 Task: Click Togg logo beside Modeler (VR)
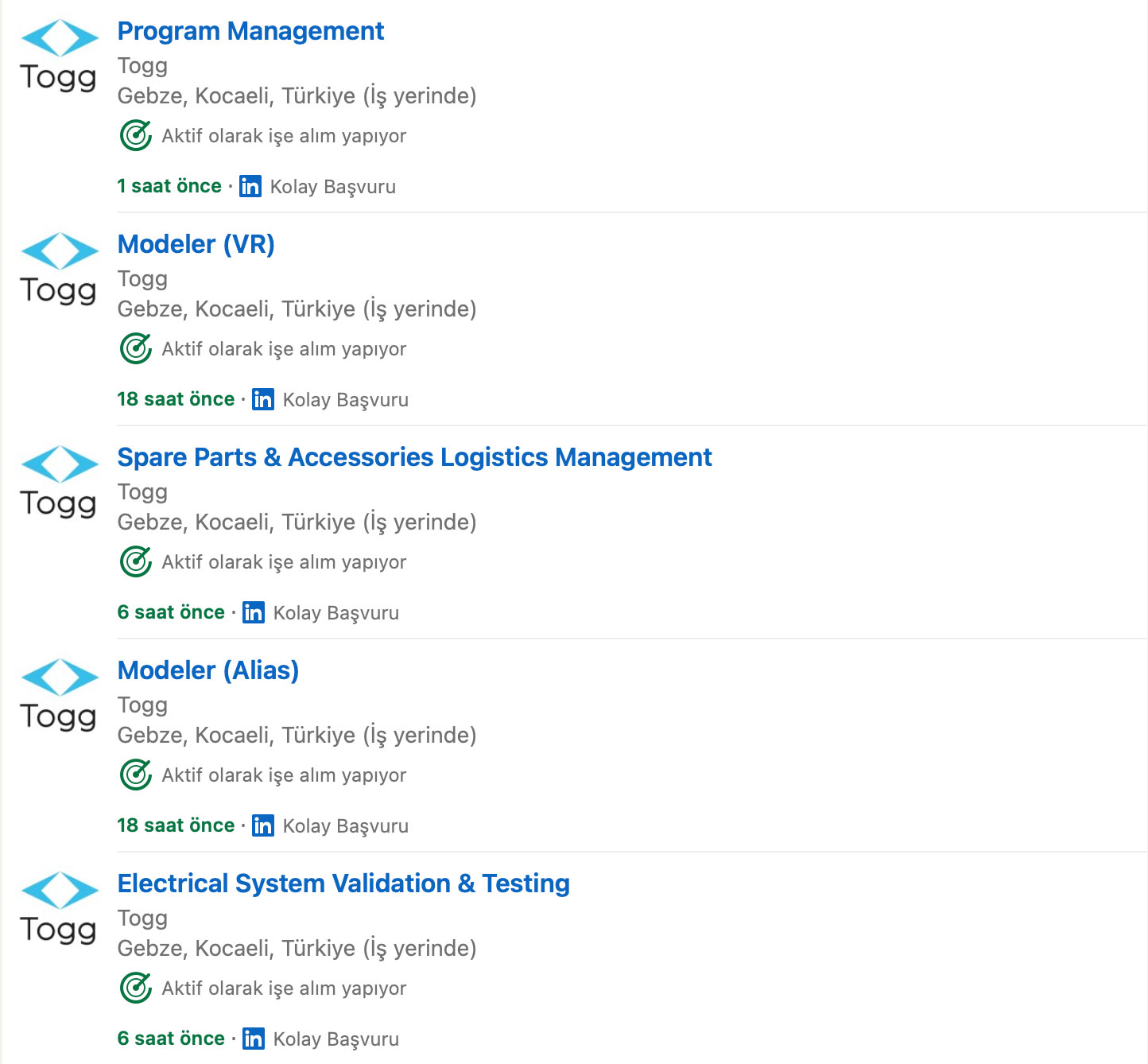(59, 270)
